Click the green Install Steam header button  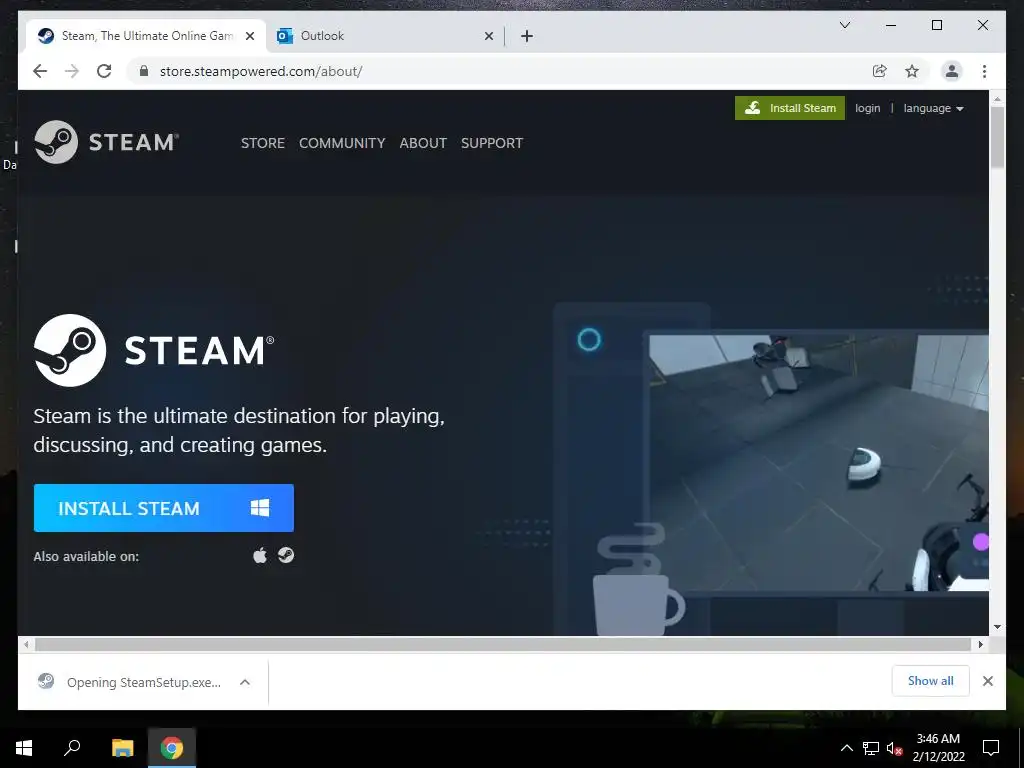coord(790,108)
